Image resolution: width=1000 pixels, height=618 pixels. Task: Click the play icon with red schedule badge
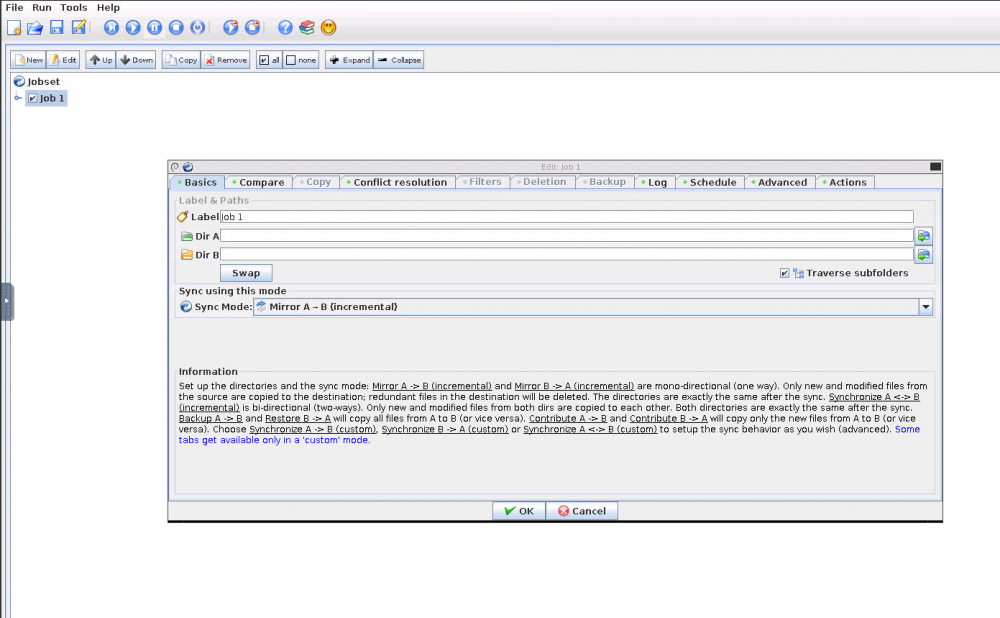click(231, 27)
